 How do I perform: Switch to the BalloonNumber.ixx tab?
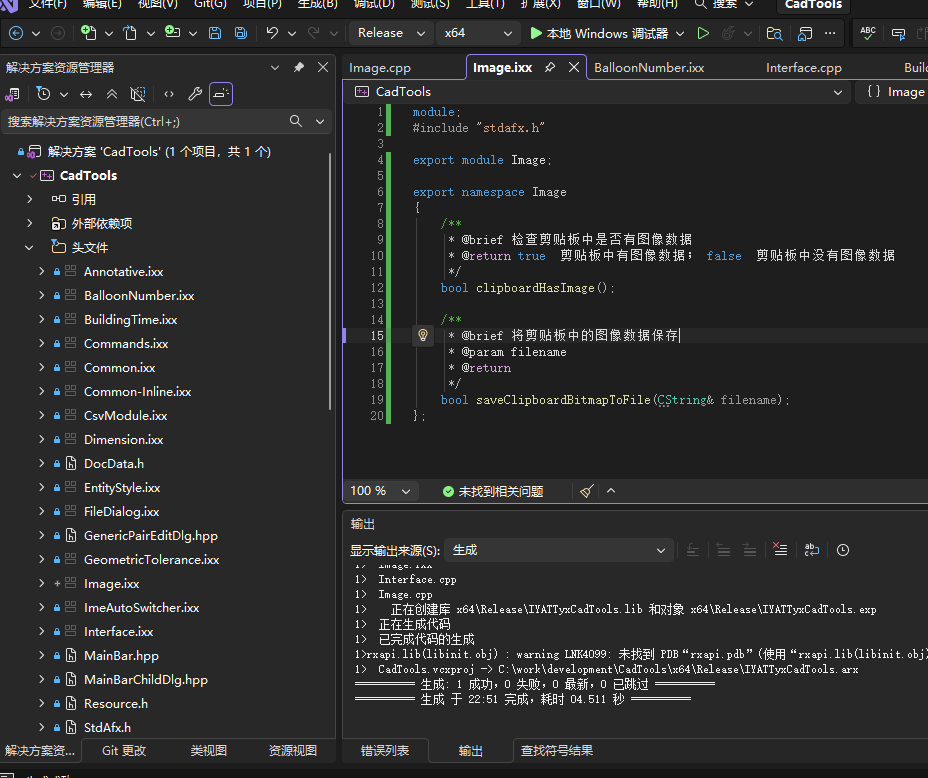click(x=649, y=68)
